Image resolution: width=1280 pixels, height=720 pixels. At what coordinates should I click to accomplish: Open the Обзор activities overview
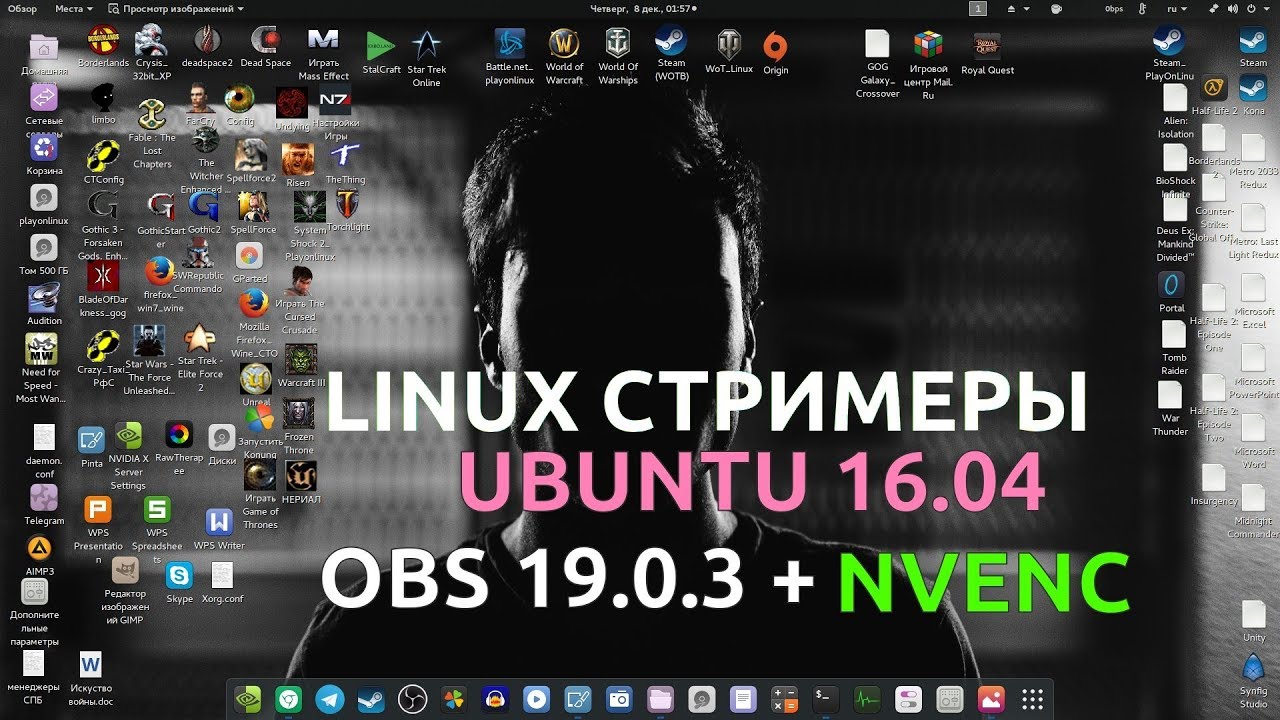coord(22,8)
